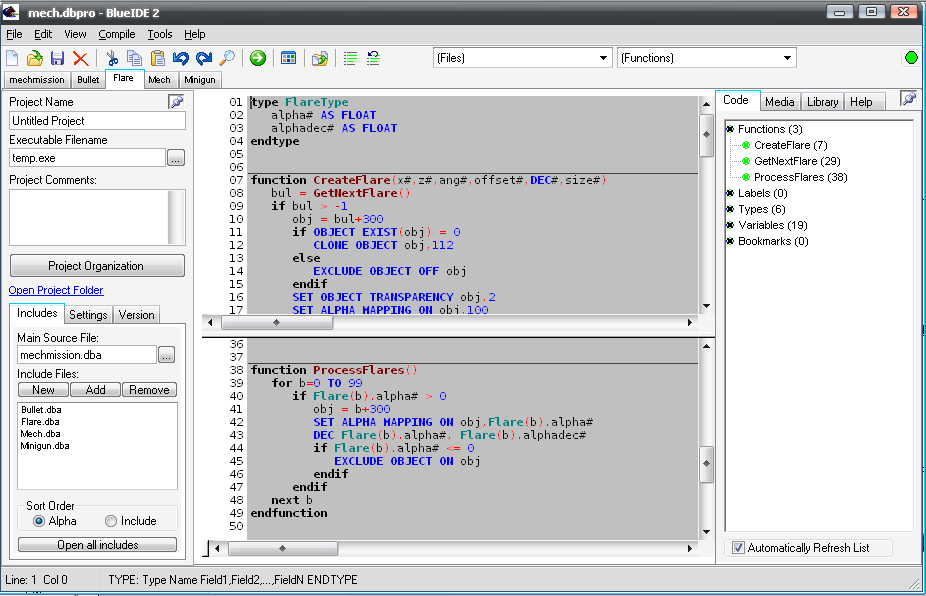The image size is (926, 596).
Task: Select the Include sort order radio button
Action: pyautogui.click(x=112, y=521)
